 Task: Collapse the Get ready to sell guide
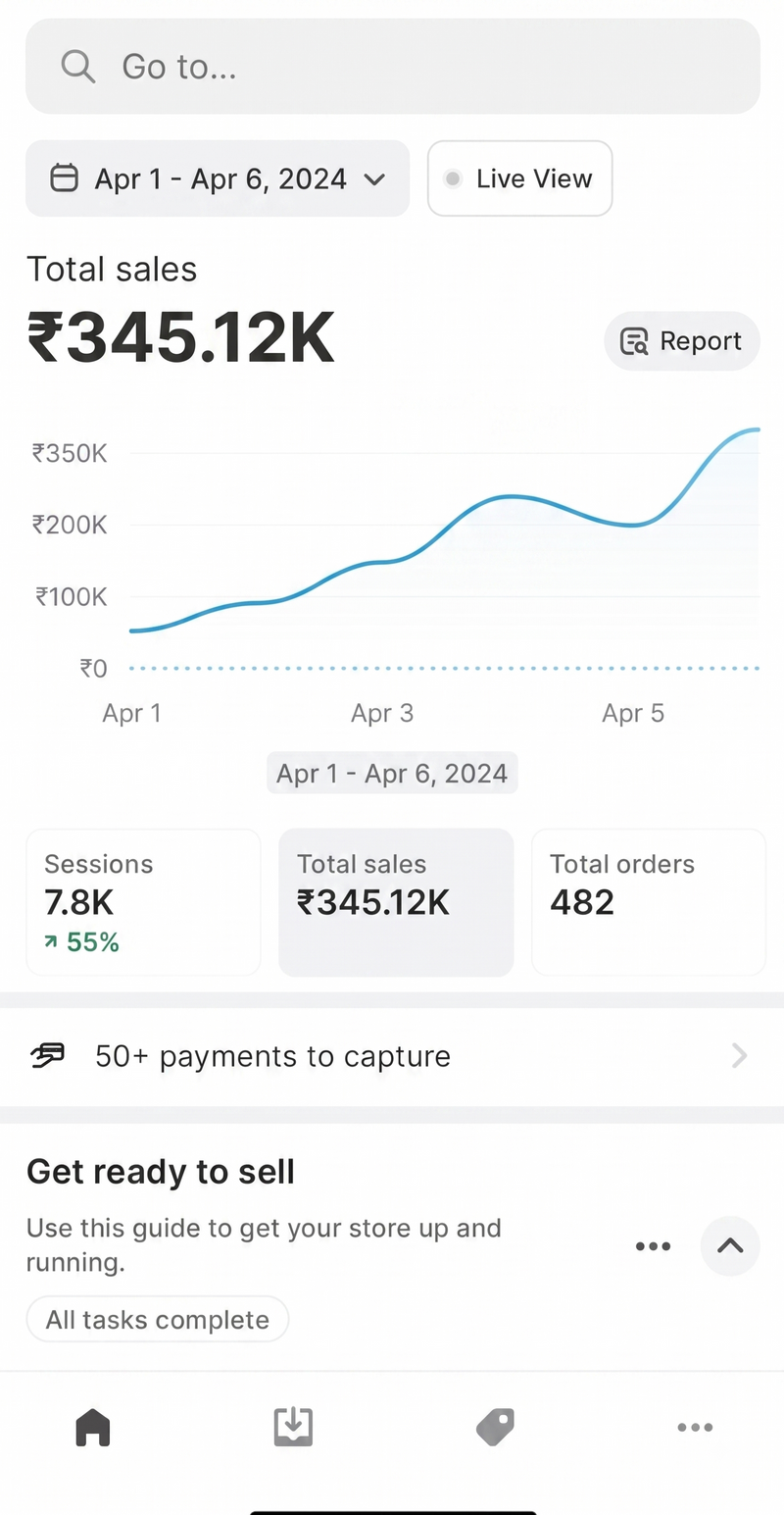730,1245
